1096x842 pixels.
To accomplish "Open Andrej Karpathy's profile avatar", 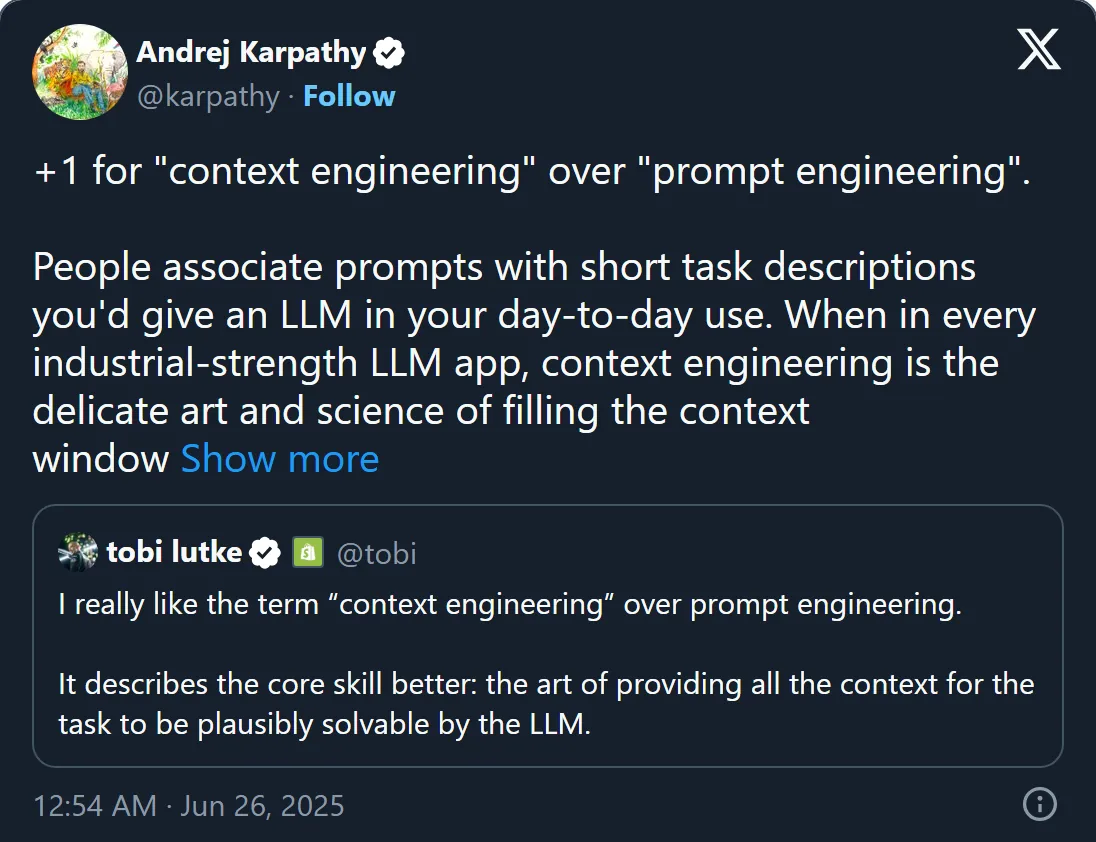I will 80,72.
